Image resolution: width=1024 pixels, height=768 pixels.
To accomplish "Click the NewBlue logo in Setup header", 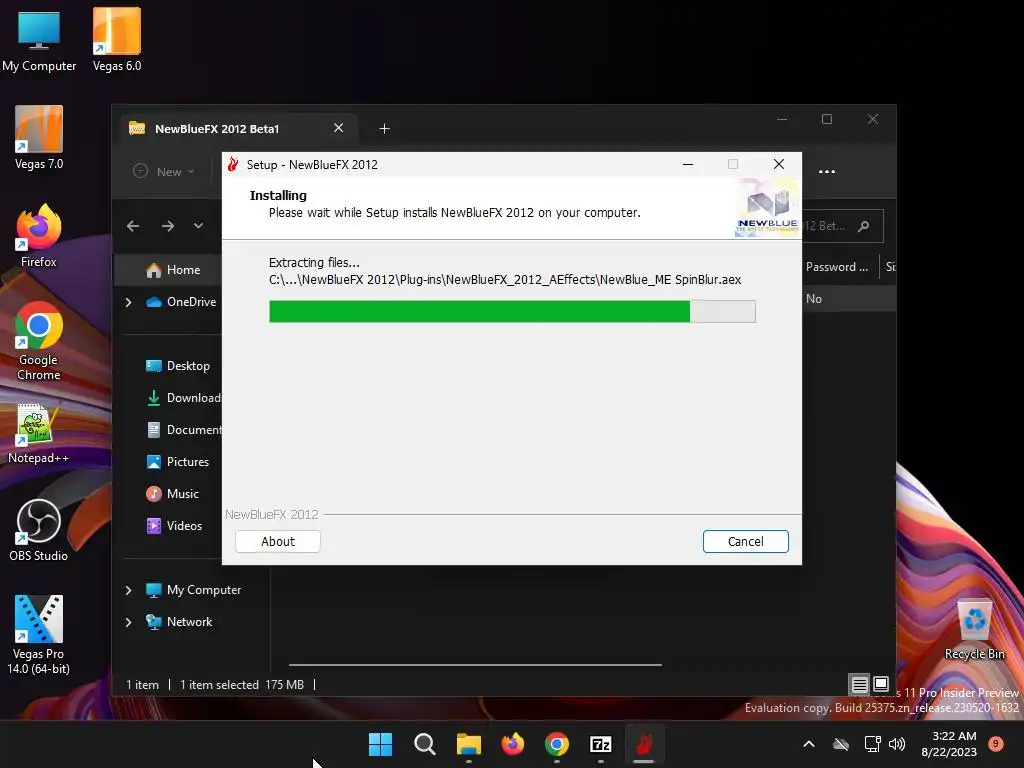I will (x=767, y=209).
